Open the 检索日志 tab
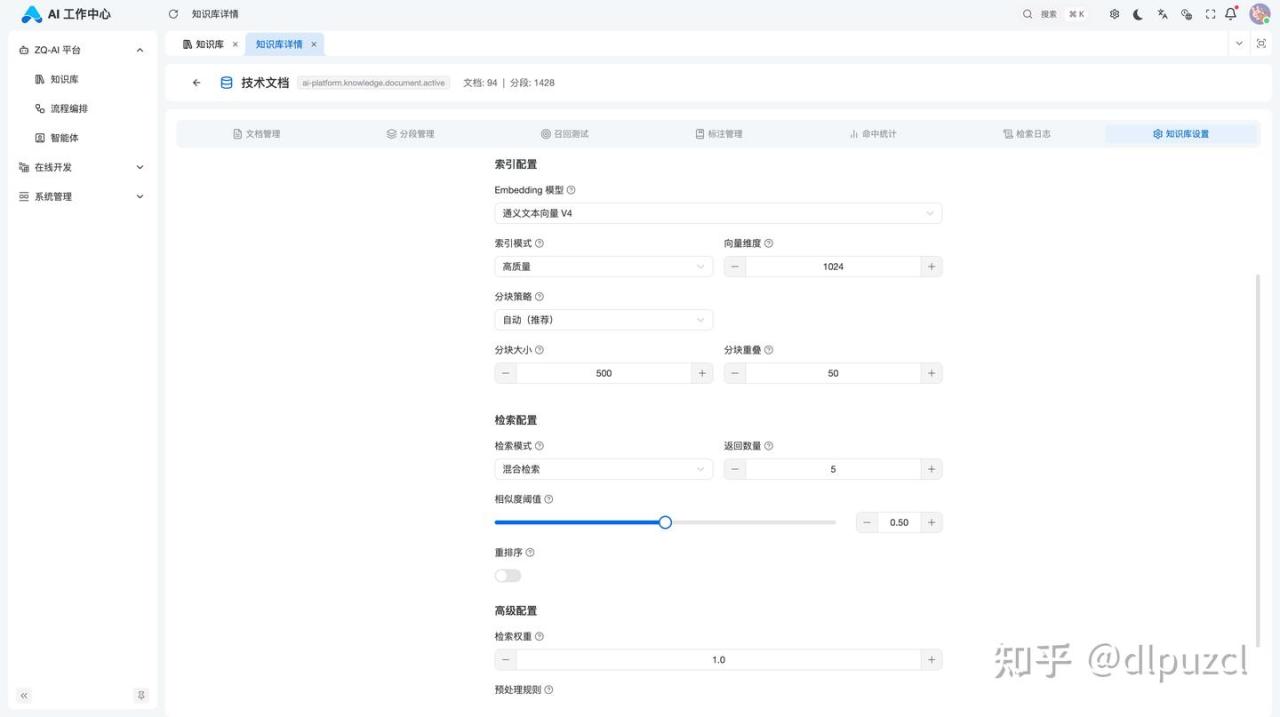 point(1026,134)
